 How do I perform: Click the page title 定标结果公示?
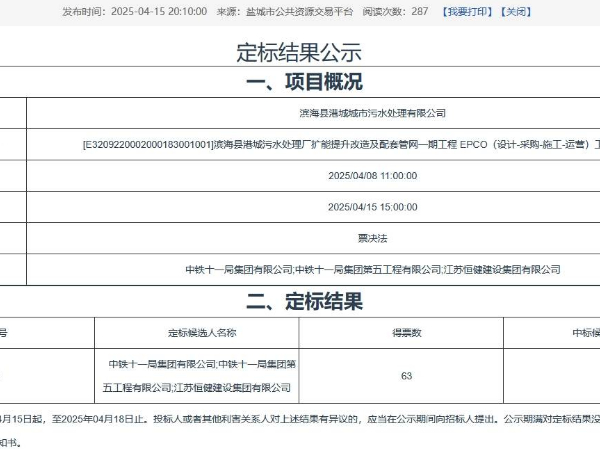[299, 52]
